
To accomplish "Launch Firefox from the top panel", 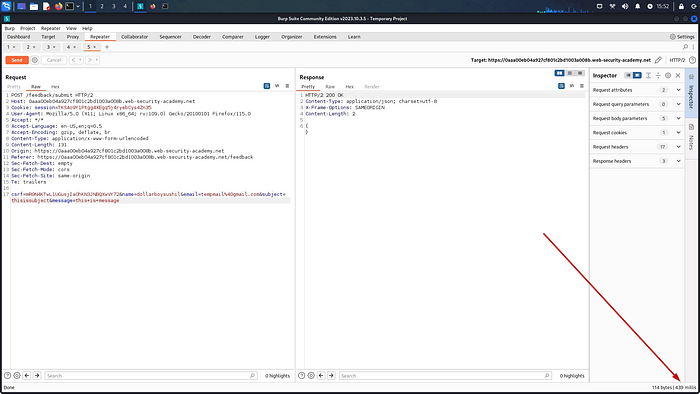I will (58, 6).
